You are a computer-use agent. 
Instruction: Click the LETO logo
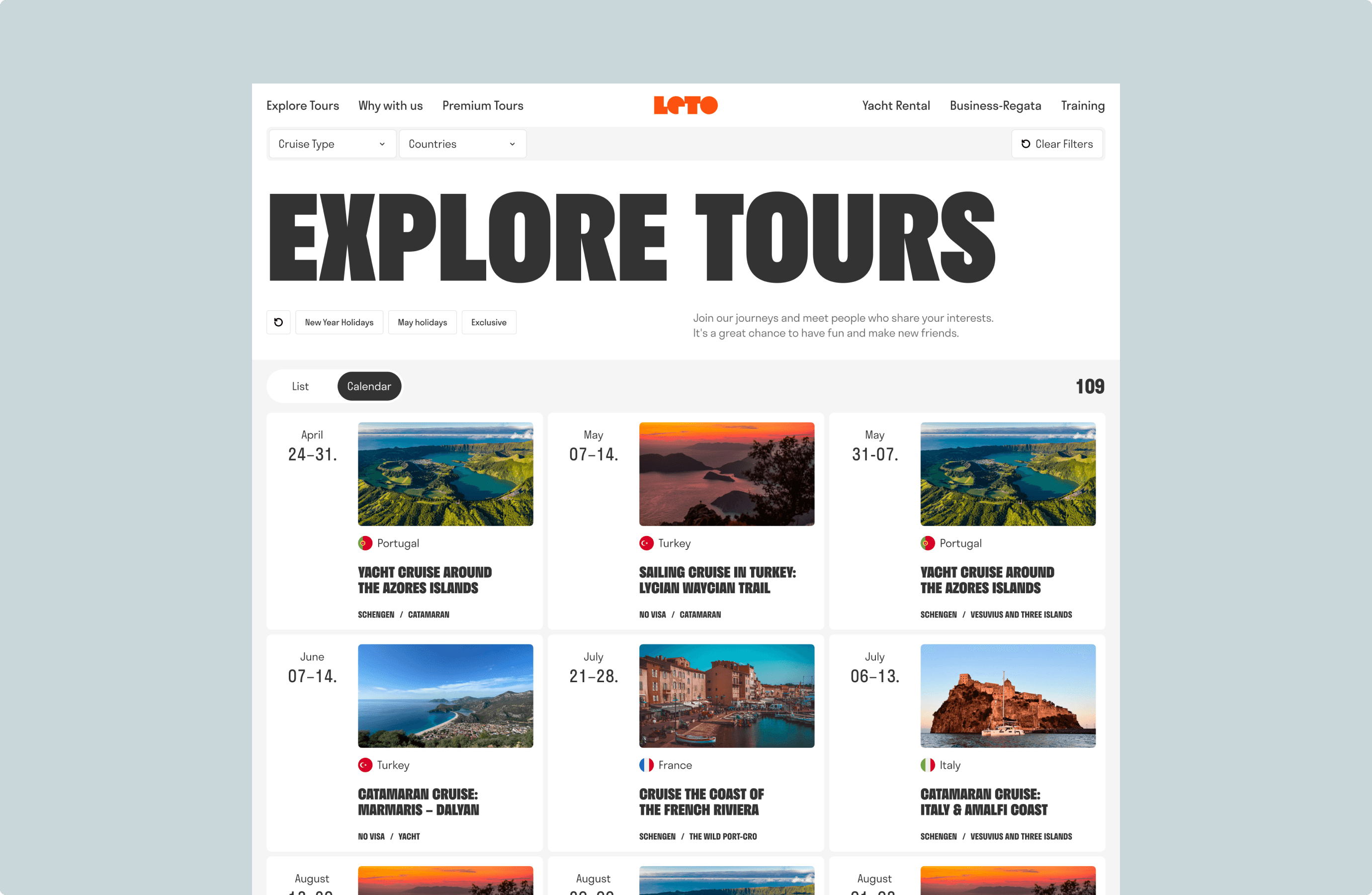click(686, 105)
